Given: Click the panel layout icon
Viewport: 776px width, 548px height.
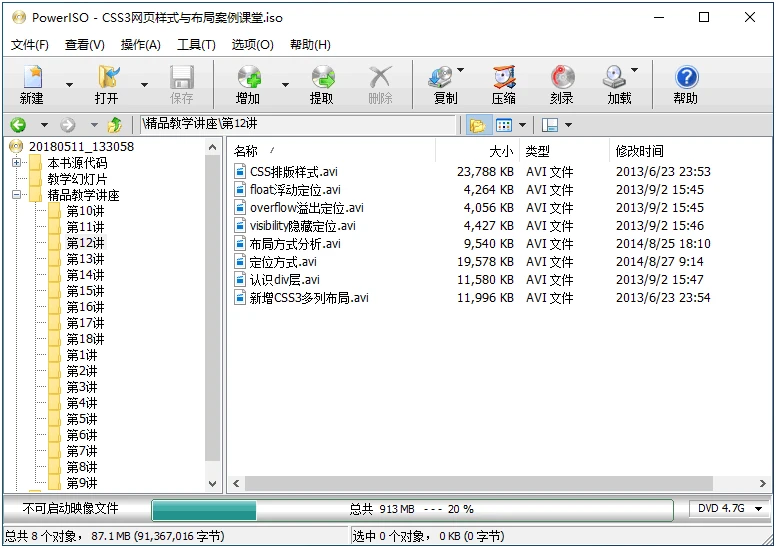Looking at the screenshot, I should [x=550, y=125].
